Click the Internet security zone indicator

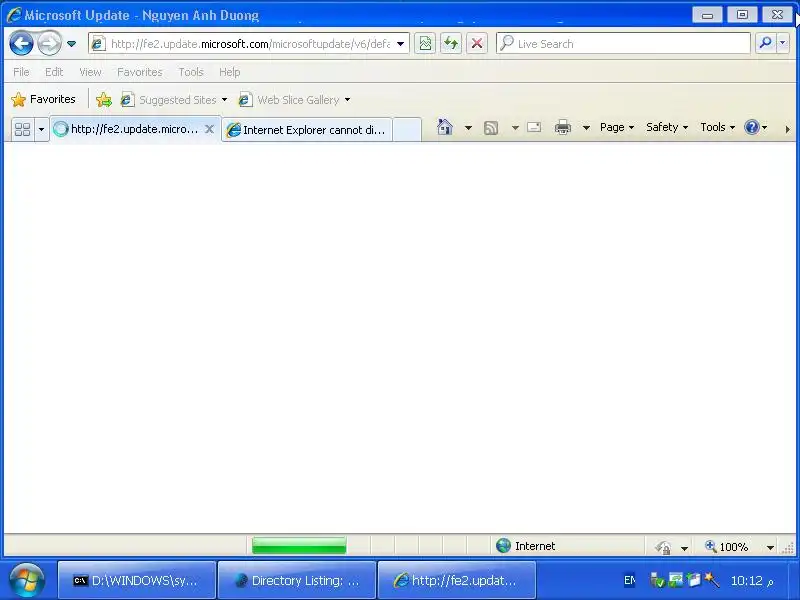tap(526, 546)
